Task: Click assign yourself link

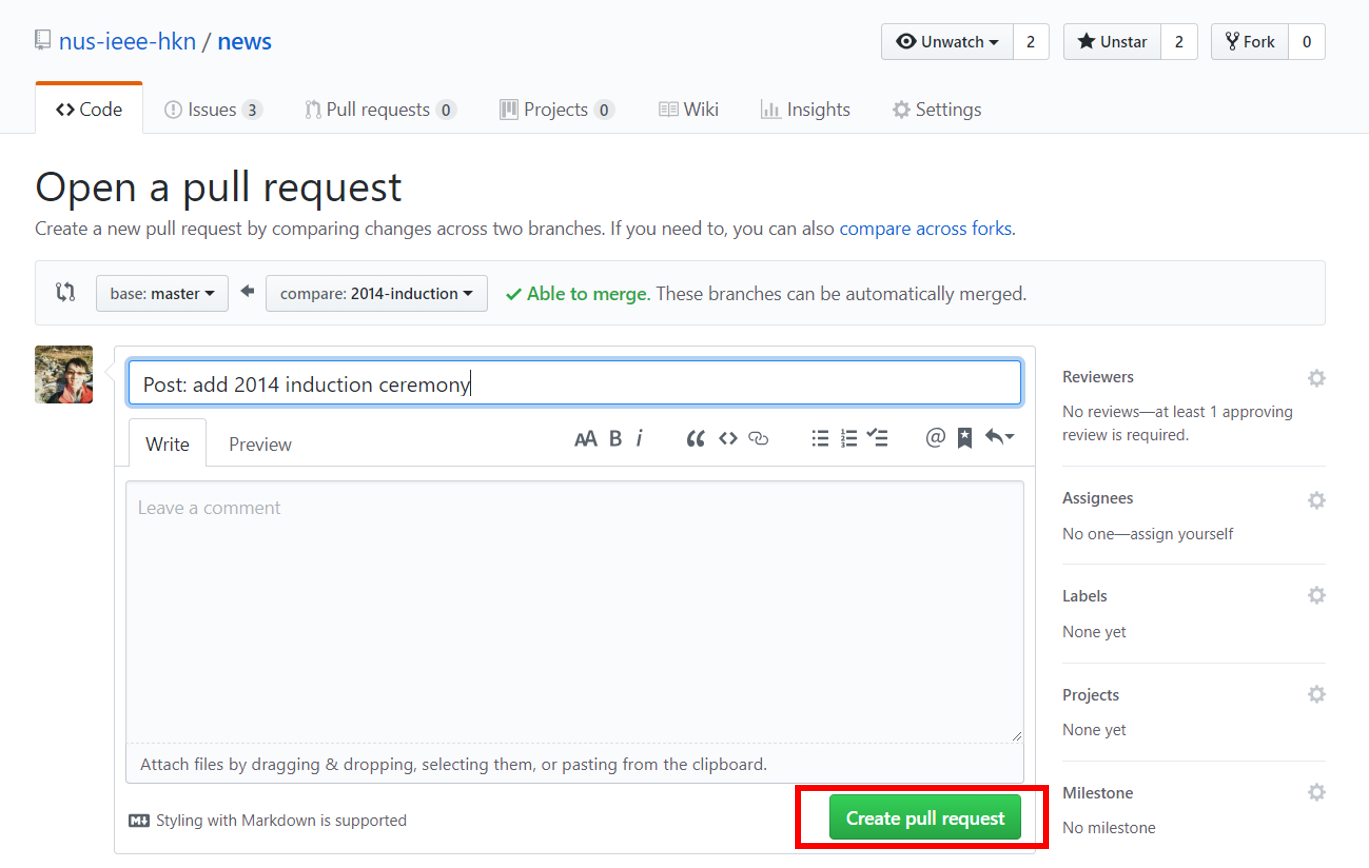Action: tap(1184, 534)
